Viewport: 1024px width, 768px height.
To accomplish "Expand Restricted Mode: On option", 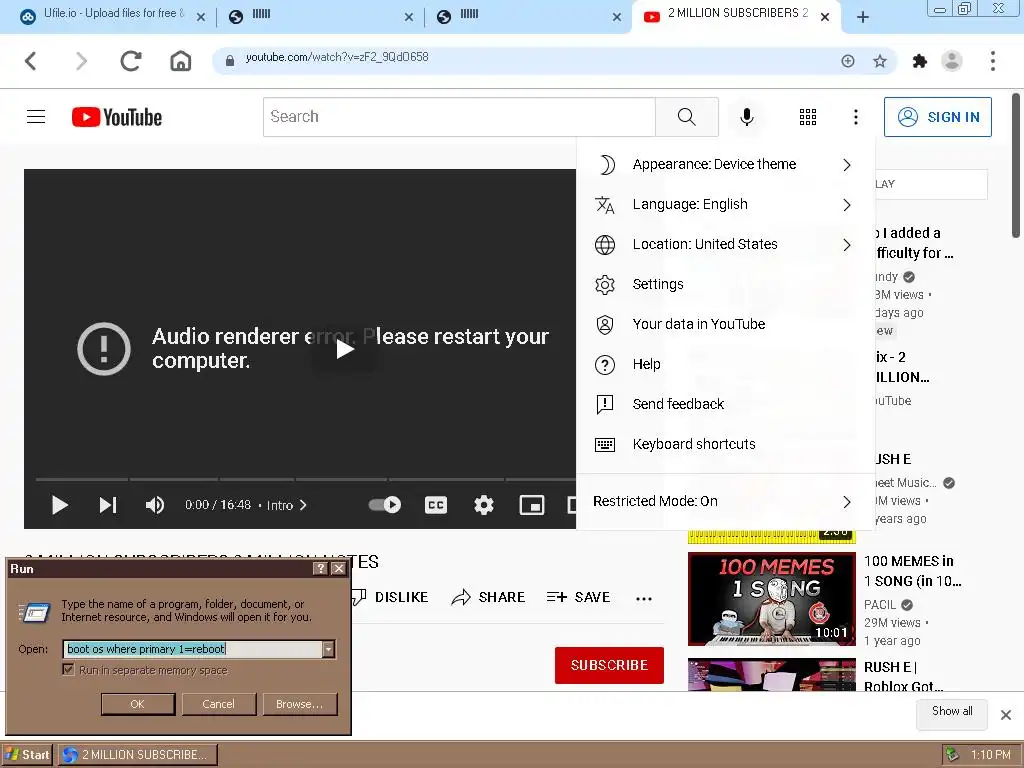I will point(725,501).
